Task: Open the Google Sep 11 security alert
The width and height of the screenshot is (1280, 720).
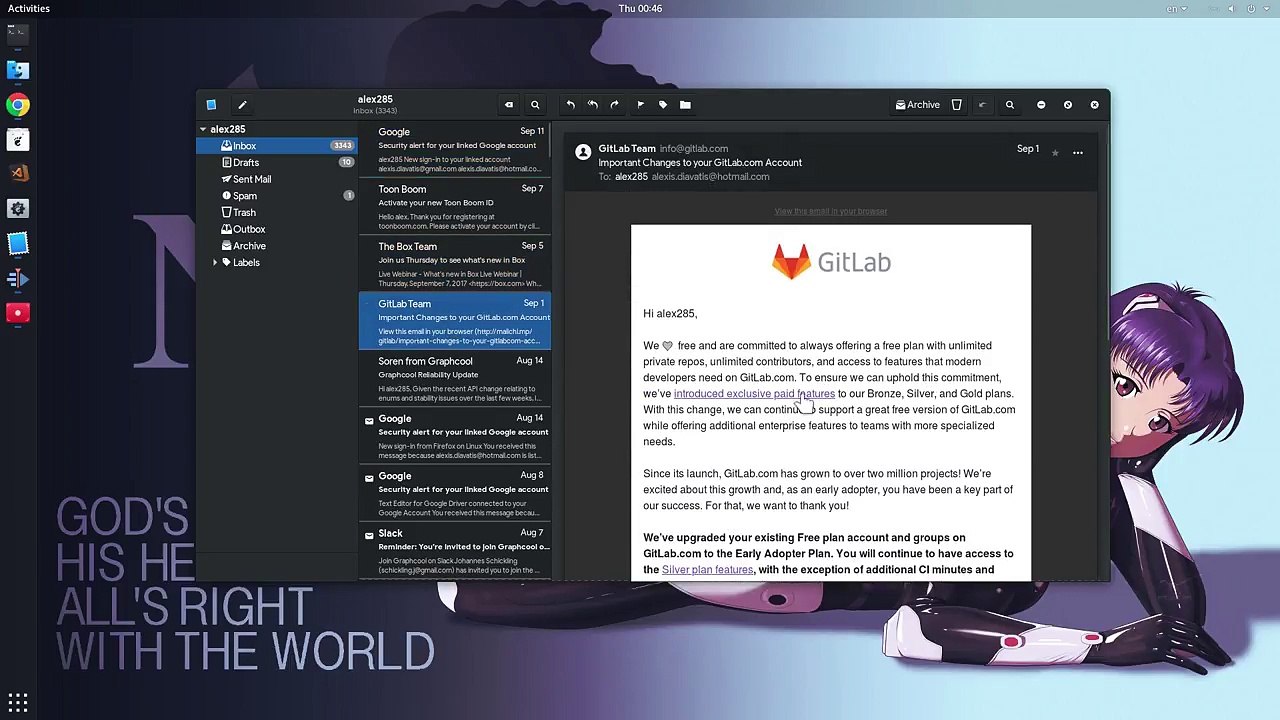Action: point(454,149)
